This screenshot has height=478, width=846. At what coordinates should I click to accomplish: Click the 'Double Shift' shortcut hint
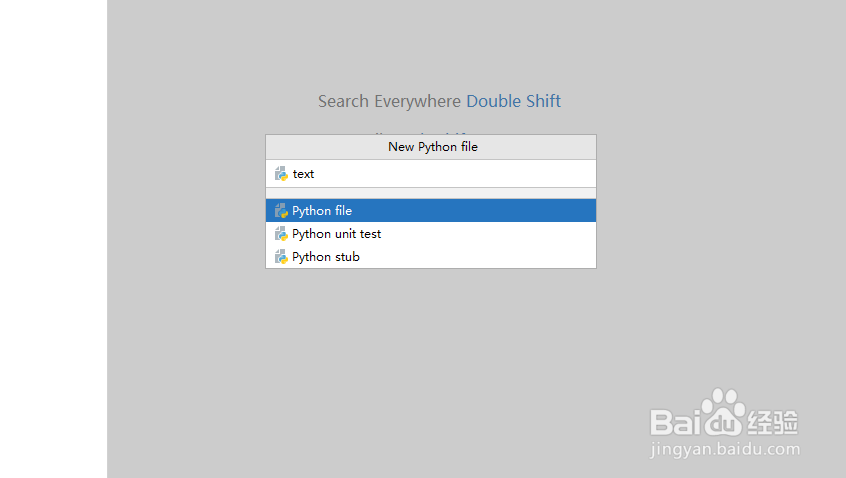(x=513, y=101)
